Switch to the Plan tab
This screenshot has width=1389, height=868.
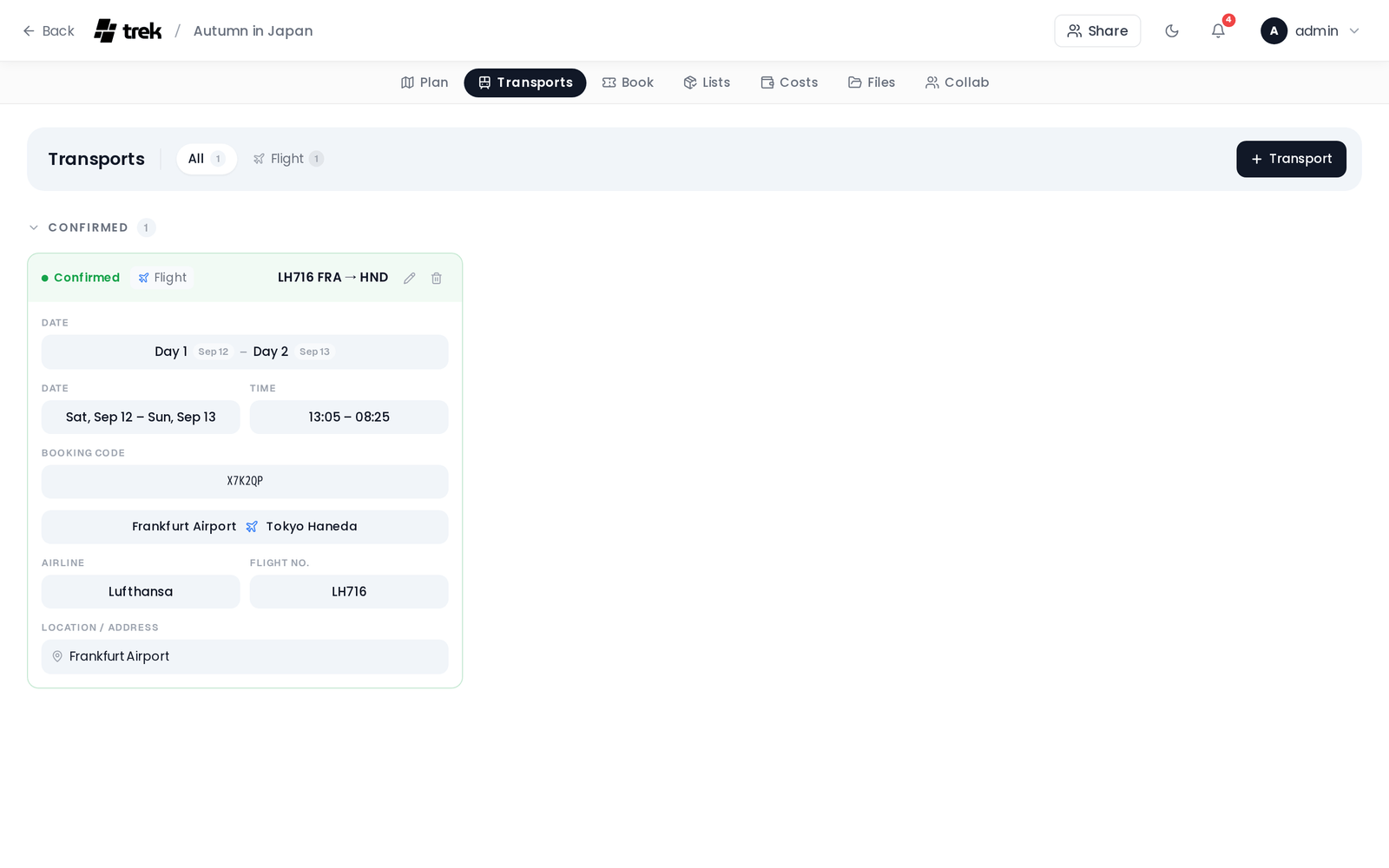[x=425, y=82]
